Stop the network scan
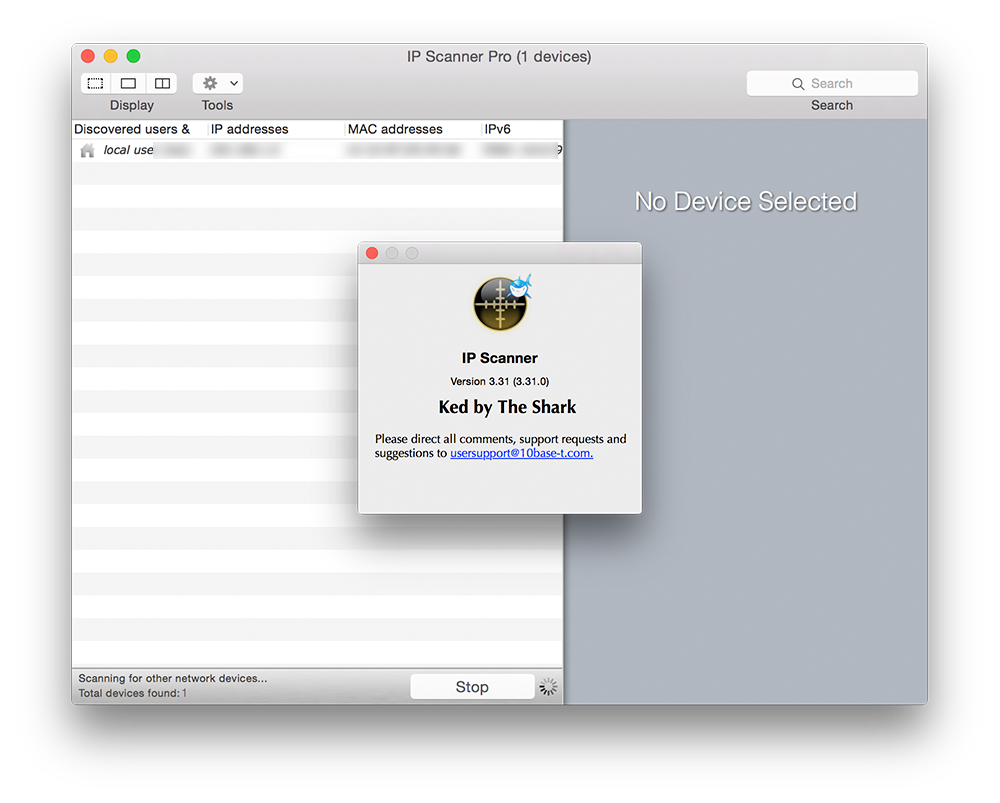The width and height of the screenshot is (1000, 803). point(472,687)
